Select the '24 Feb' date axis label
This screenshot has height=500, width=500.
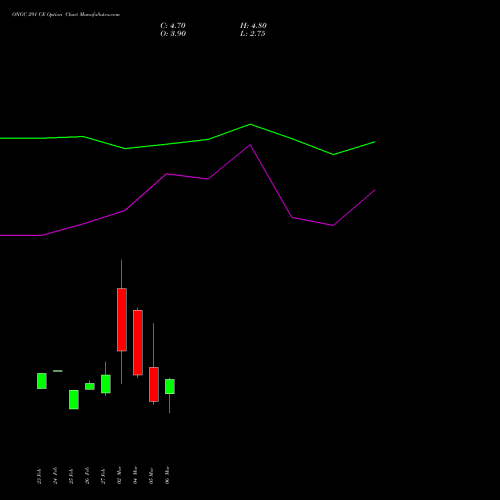55,475
